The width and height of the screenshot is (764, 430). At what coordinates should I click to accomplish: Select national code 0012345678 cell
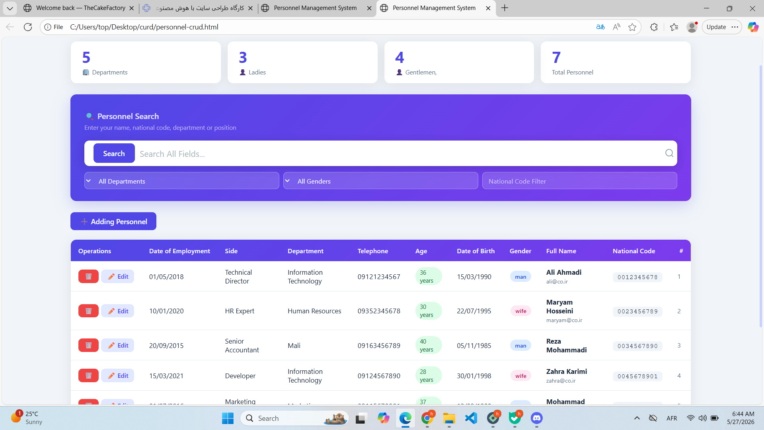tap(637, 277)
